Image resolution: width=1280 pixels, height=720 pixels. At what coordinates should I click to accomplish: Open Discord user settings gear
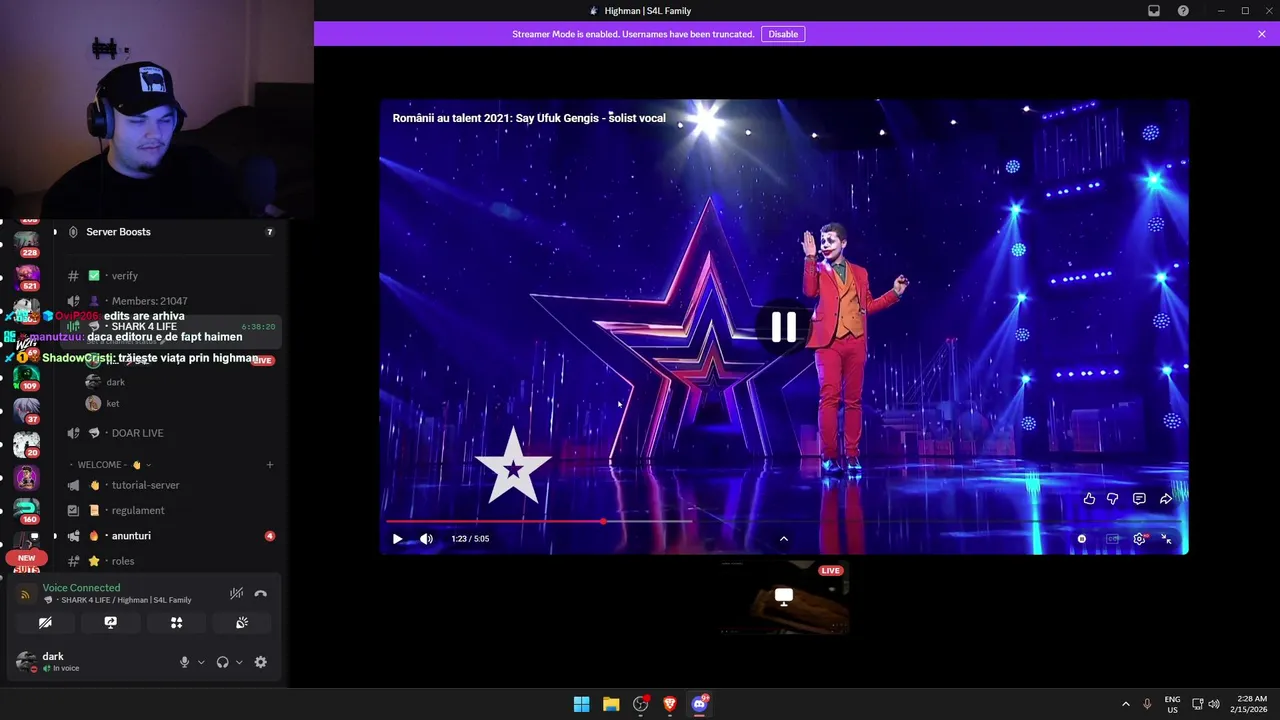click(260, 662)
